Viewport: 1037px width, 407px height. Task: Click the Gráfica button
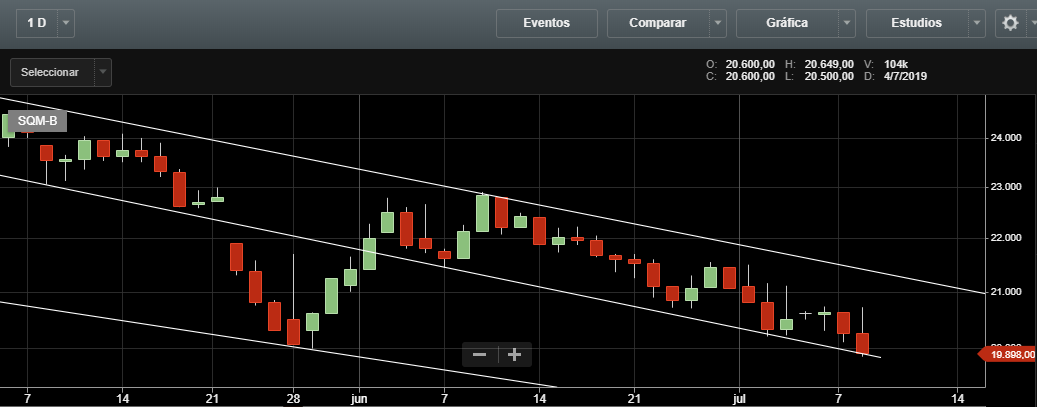(x=787, y=23)
